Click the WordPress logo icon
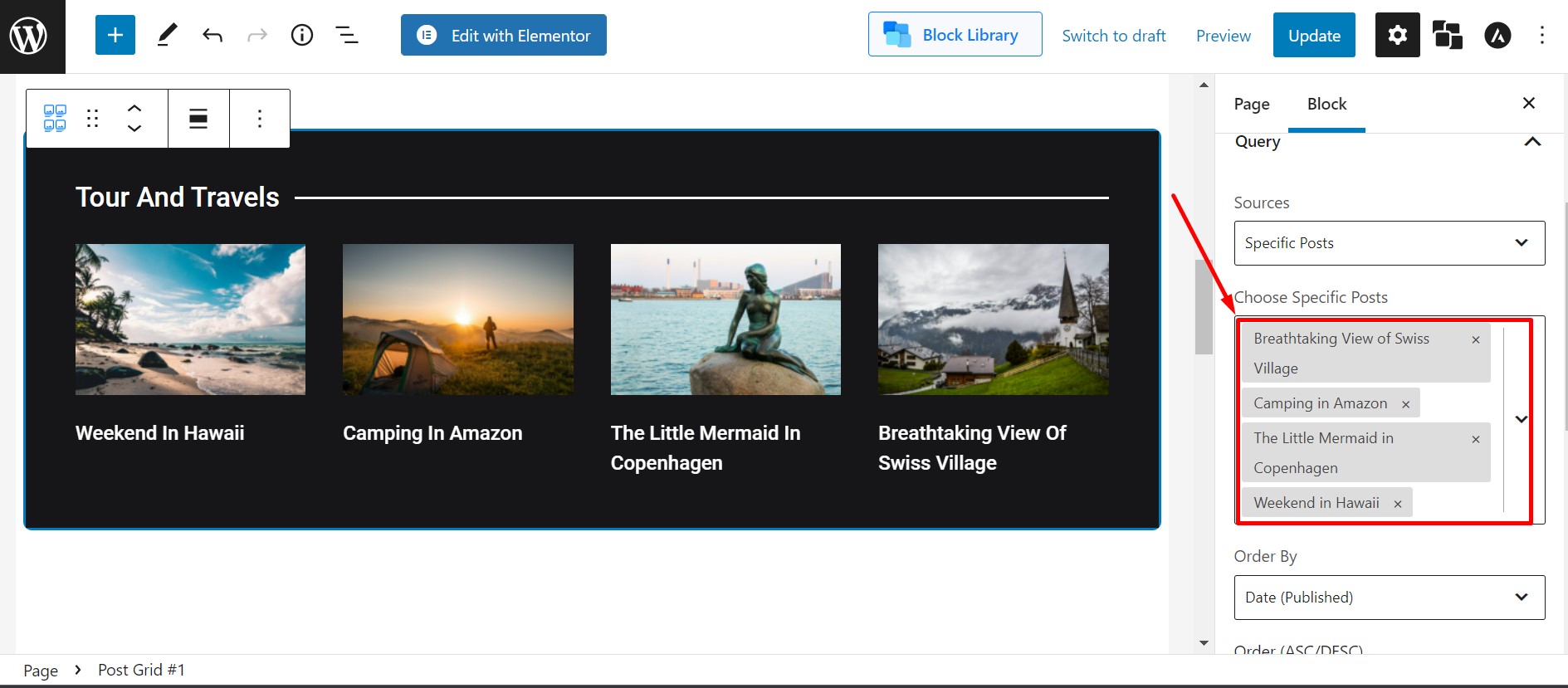Viewport: 1568px width, 688px height. [29, 36]
